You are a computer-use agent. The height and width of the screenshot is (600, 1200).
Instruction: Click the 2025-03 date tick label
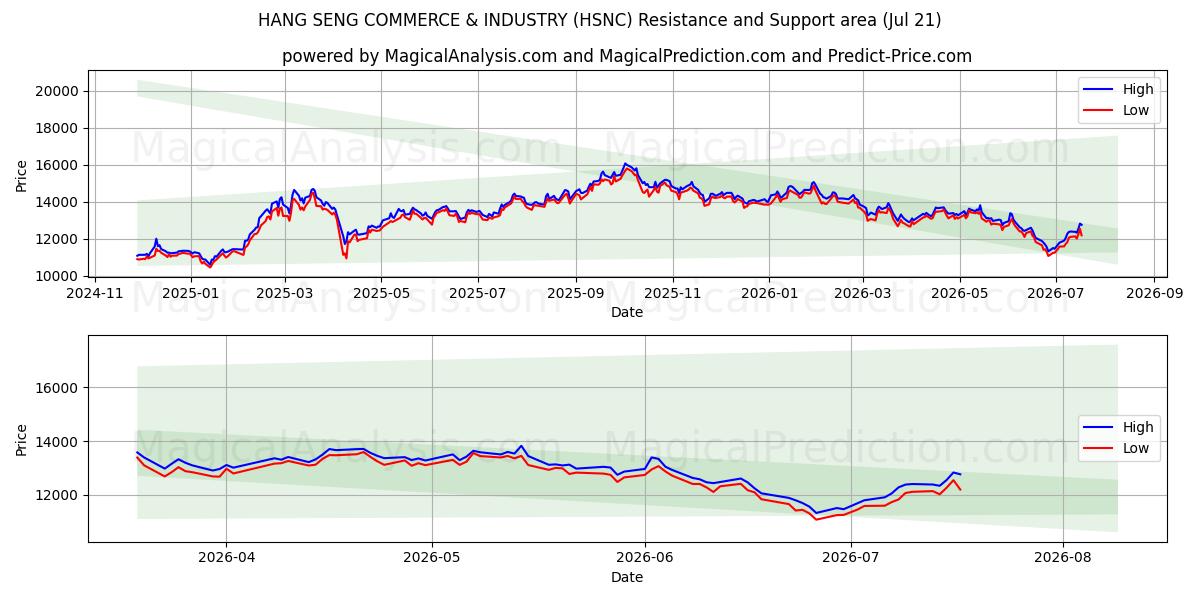tap(284, 294)
